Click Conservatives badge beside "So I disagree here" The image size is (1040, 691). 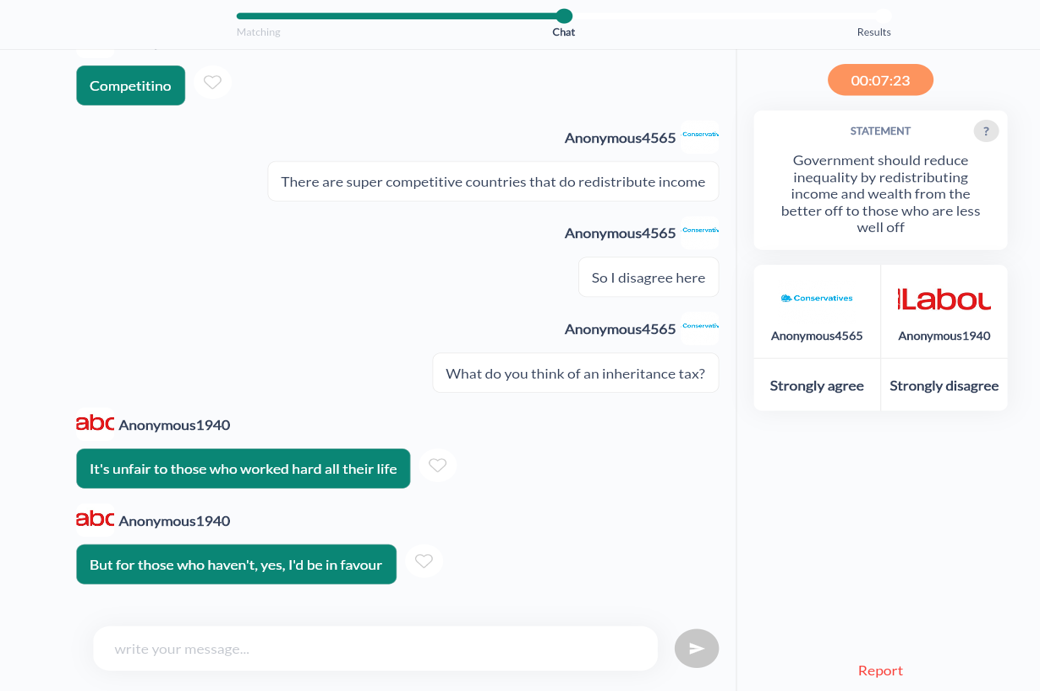[x=700, y=231]
